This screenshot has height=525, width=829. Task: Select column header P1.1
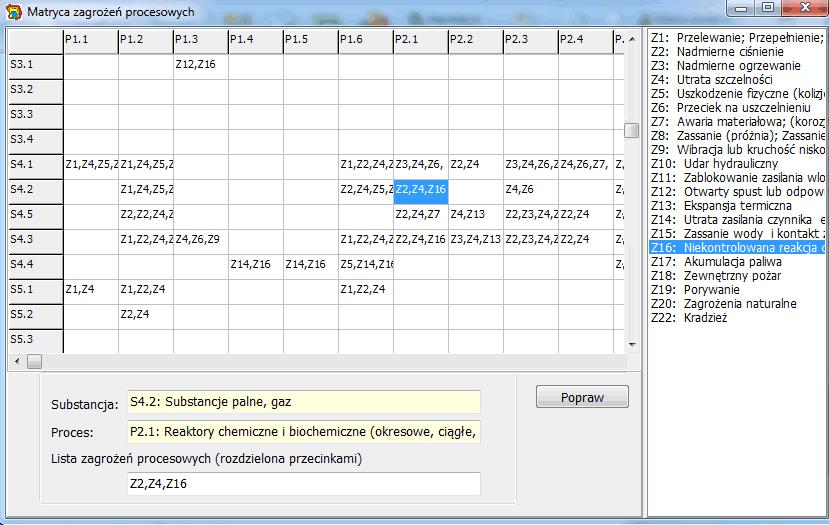point(91,42)
